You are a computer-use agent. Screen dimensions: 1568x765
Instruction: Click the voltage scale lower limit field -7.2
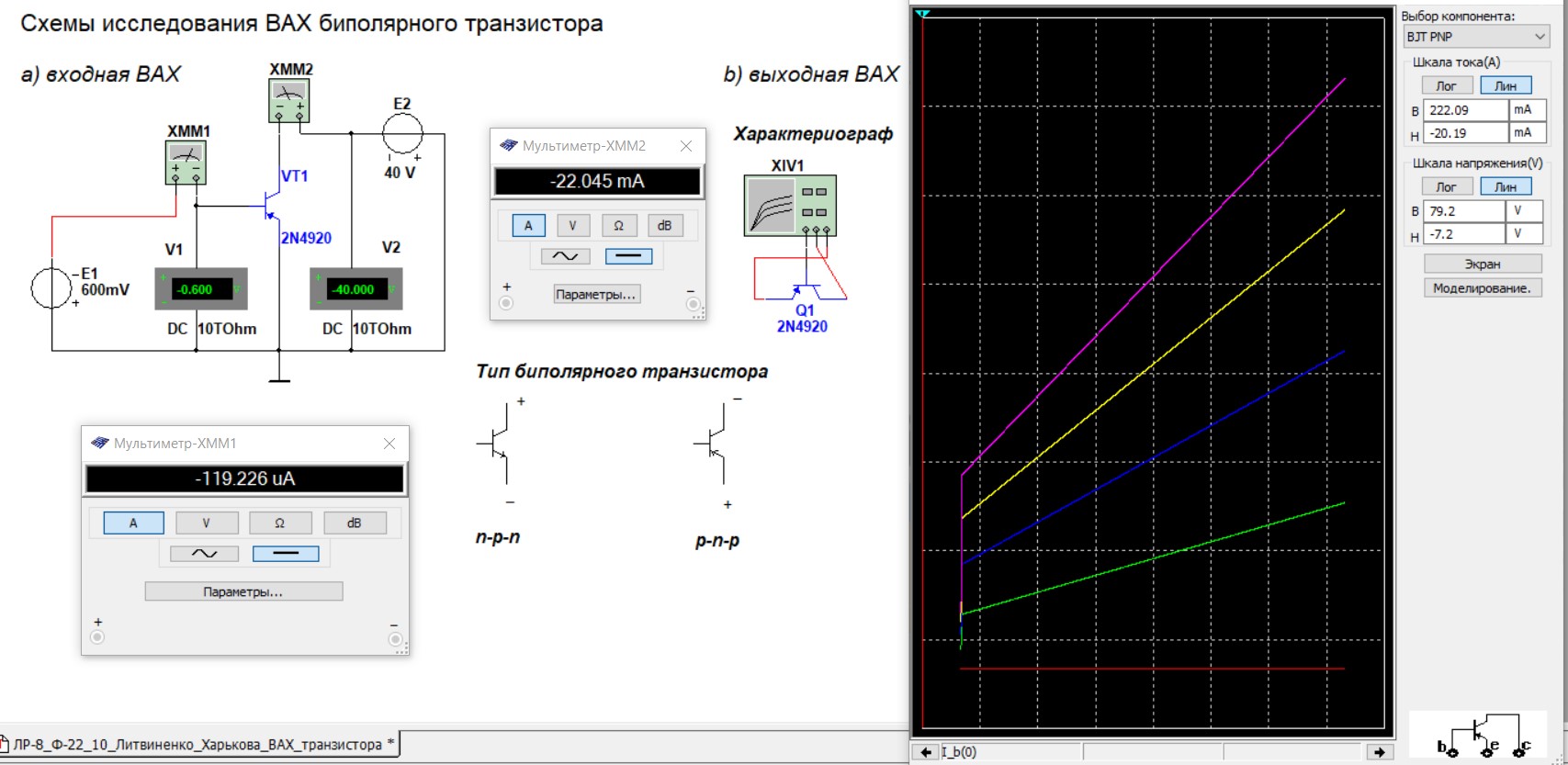tap(1464, 234)
